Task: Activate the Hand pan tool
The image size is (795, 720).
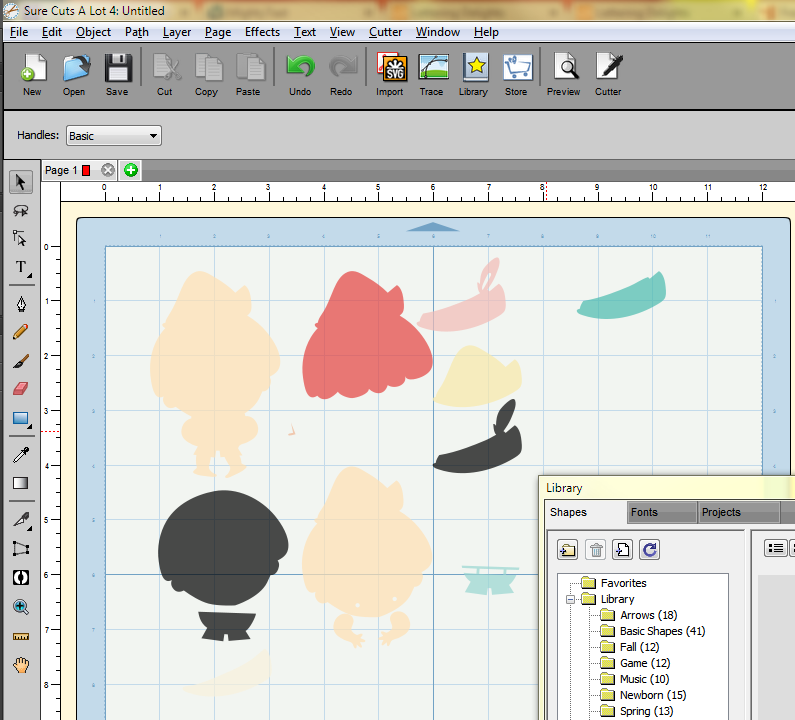Action: pyautogui.click(x=20, y=665)
